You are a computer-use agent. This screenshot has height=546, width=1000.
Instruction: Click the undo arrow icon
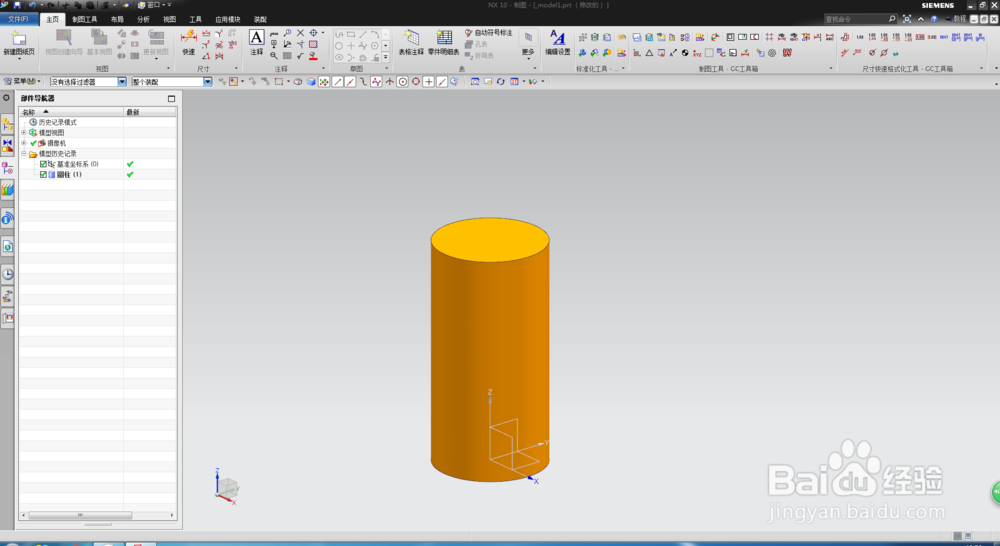pos(32,5)
